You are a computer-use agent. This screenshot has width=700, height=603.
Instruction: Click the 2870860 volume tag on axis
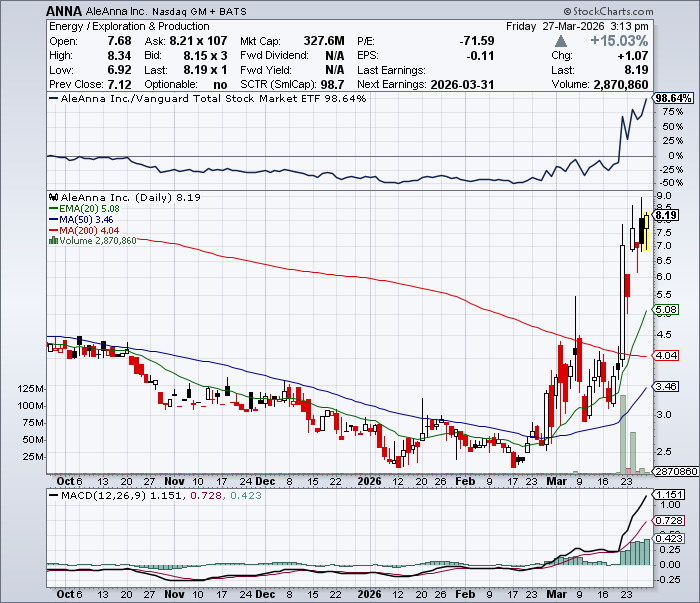675,471
